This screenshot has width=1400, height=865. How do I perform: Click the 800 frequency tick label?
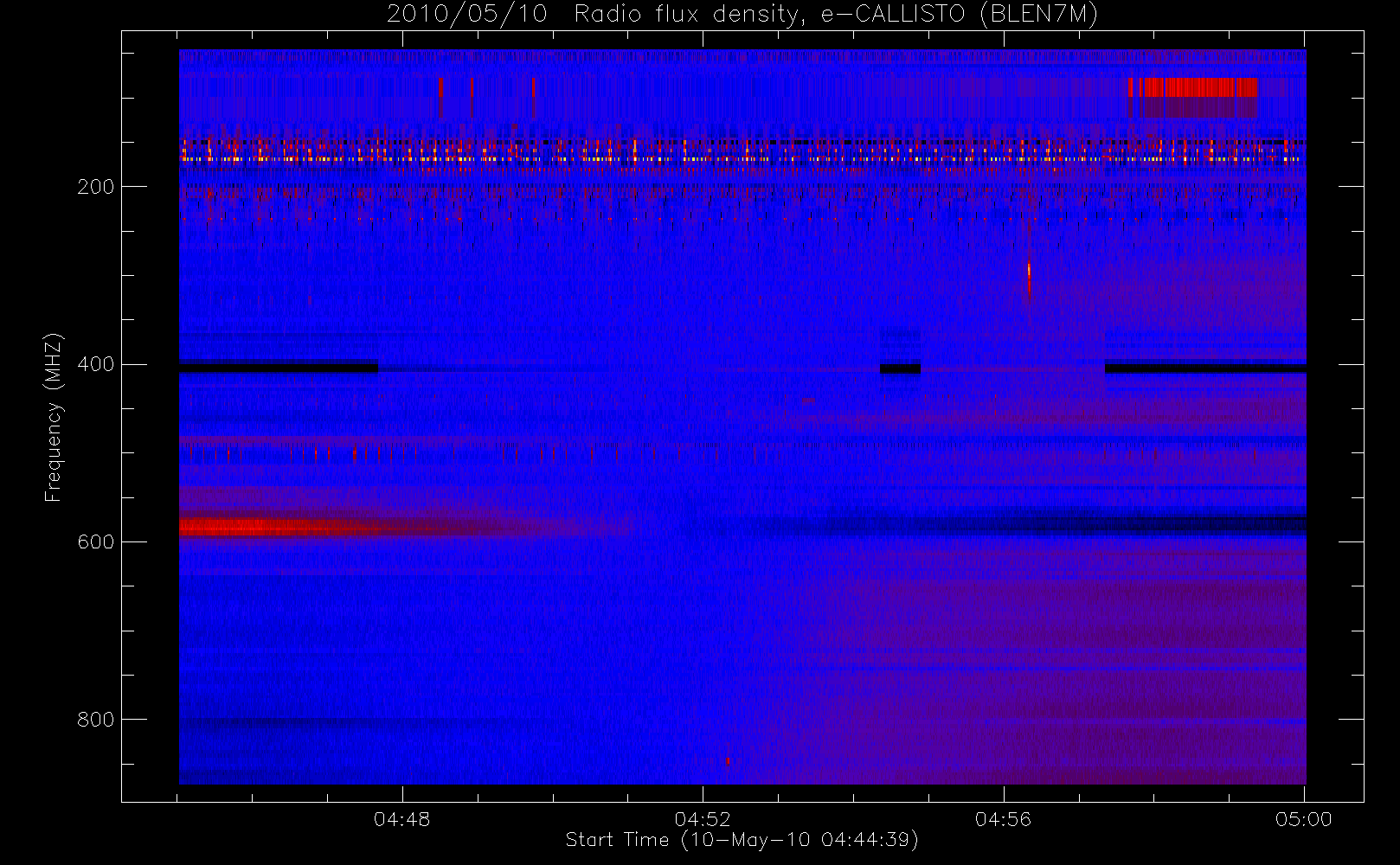pos(95,720)
